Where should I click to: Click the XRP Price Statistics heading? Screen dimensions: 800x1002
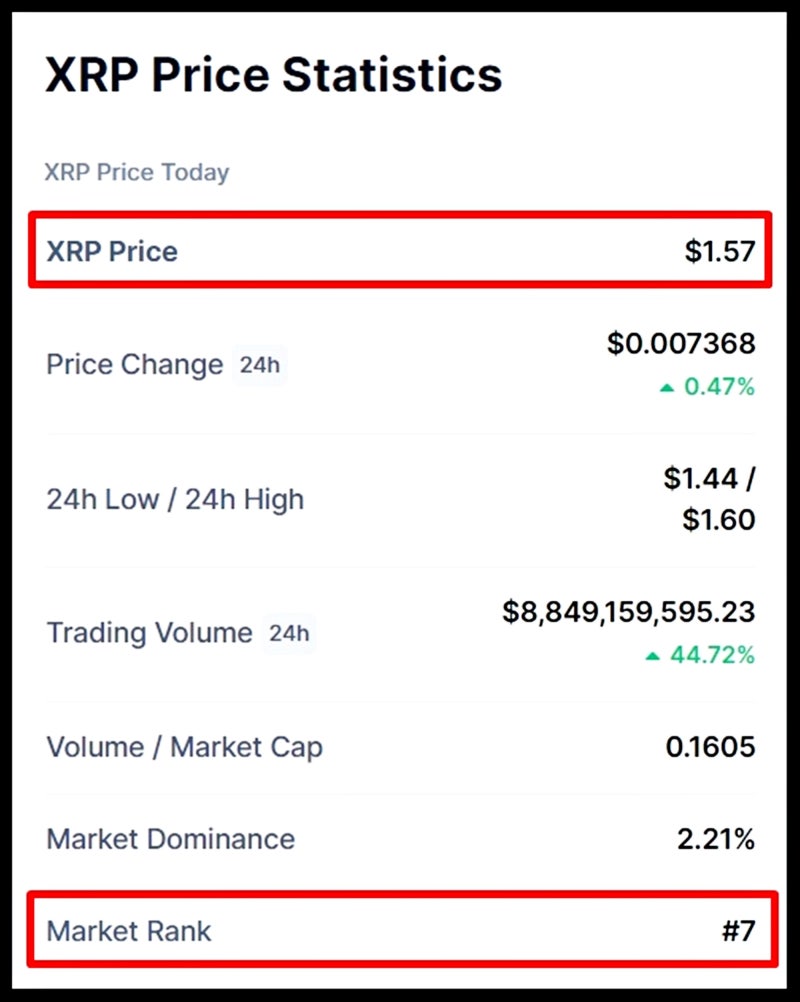tap(274, 75)
